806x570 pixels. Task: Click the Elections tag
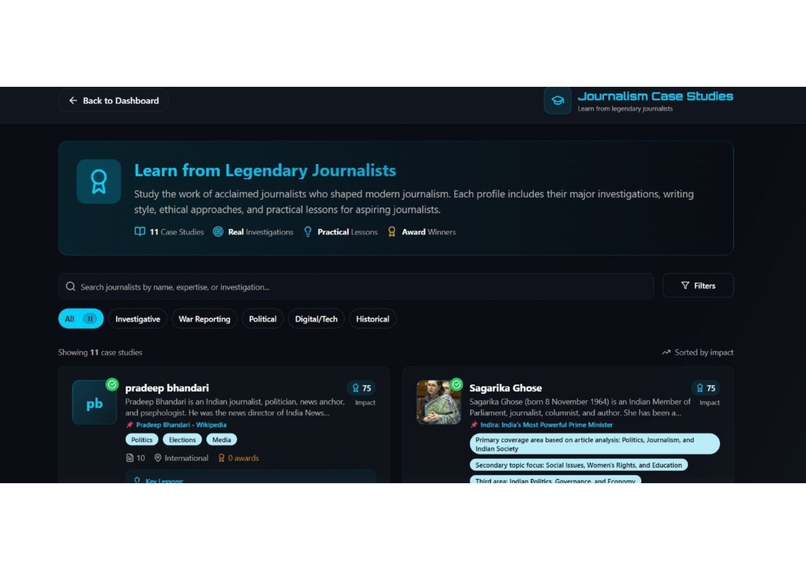pos(182,439)
